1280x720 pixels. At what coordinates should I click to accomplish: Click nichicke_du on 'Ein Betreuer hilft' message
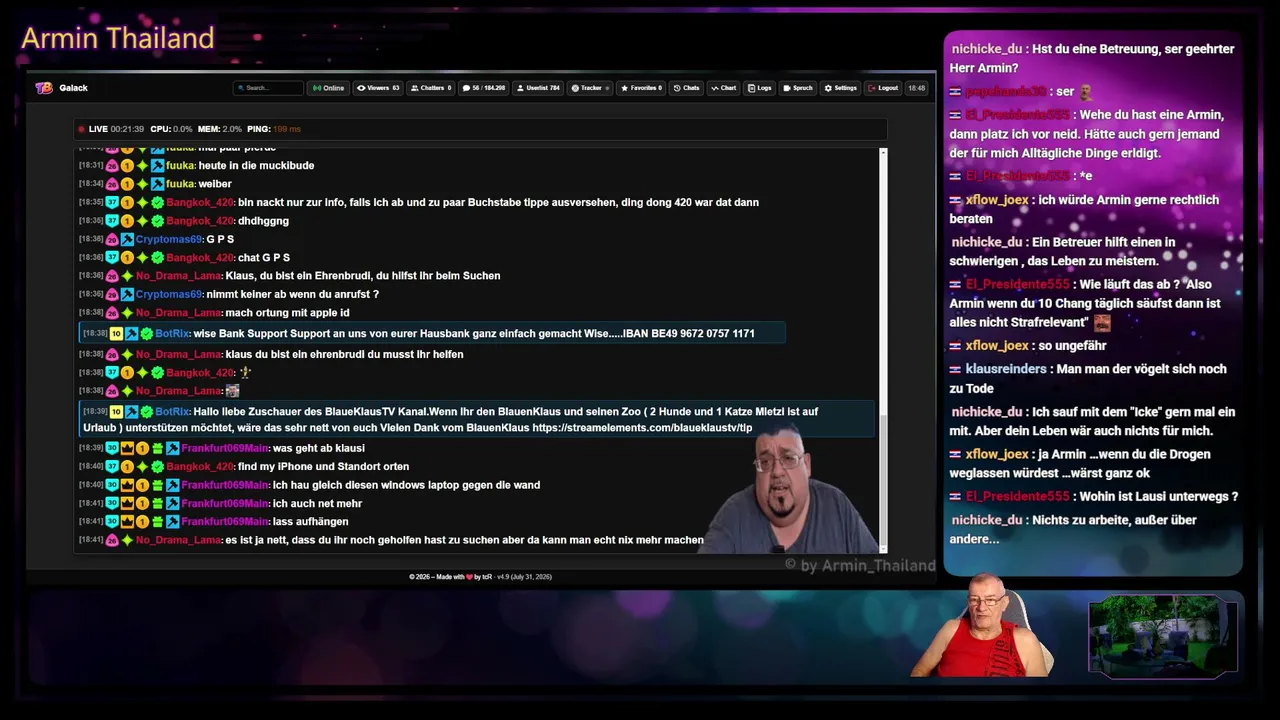coord(987,242)
